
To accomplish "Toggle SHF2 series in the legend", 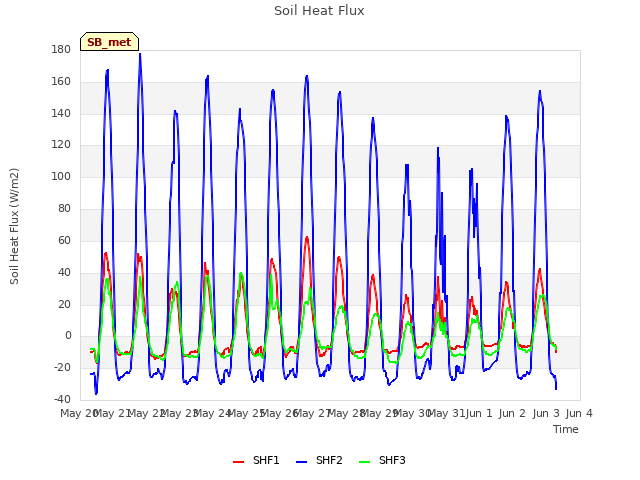I will pos(319,460).
